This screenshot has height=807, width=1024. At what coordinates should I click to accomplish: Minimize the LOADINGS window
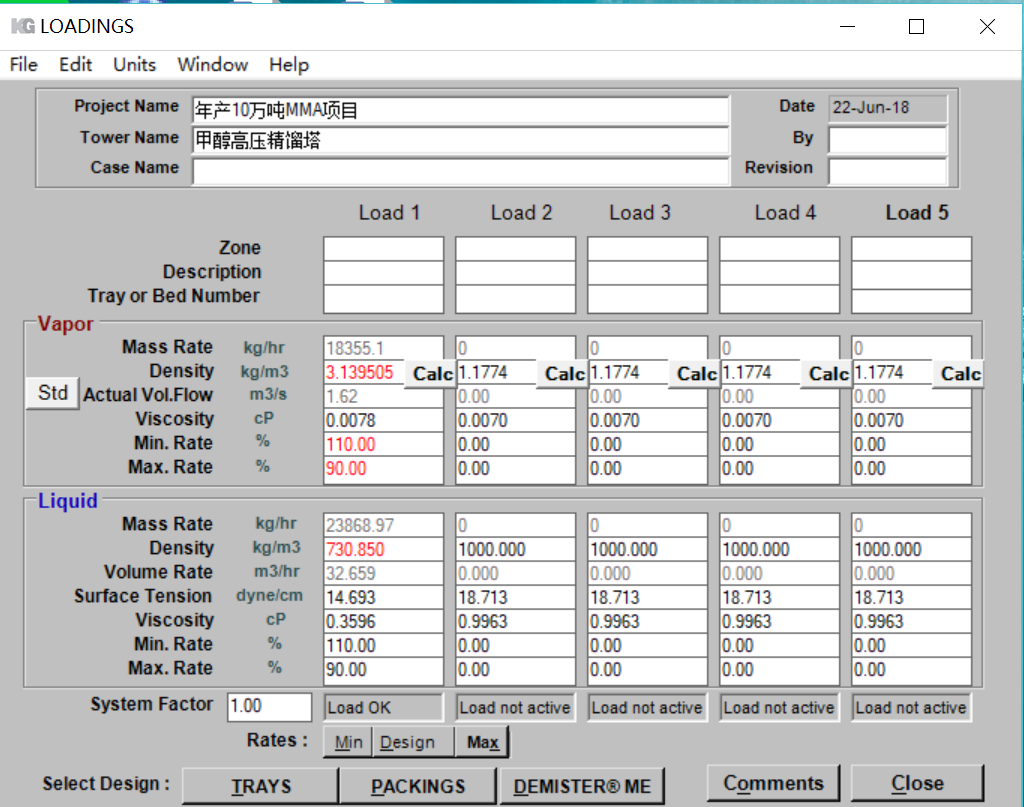[x=847, y=26]
